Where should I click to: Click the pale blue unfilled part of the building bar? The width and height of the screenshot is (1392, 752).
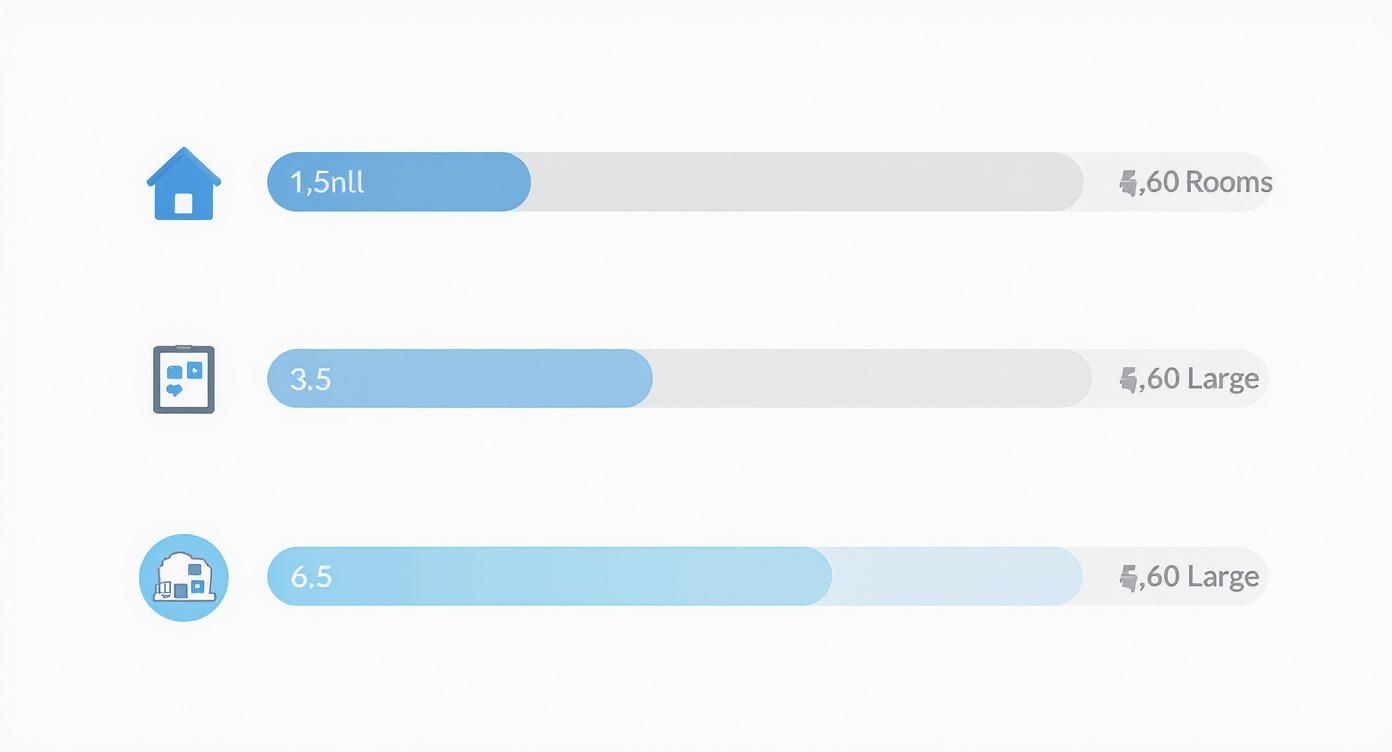[955, 577]
